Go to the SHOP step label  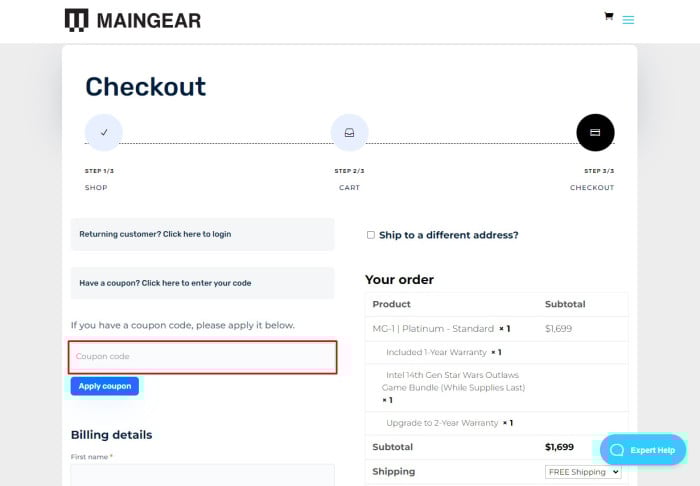pyautogui.click(x=96, y=188)
